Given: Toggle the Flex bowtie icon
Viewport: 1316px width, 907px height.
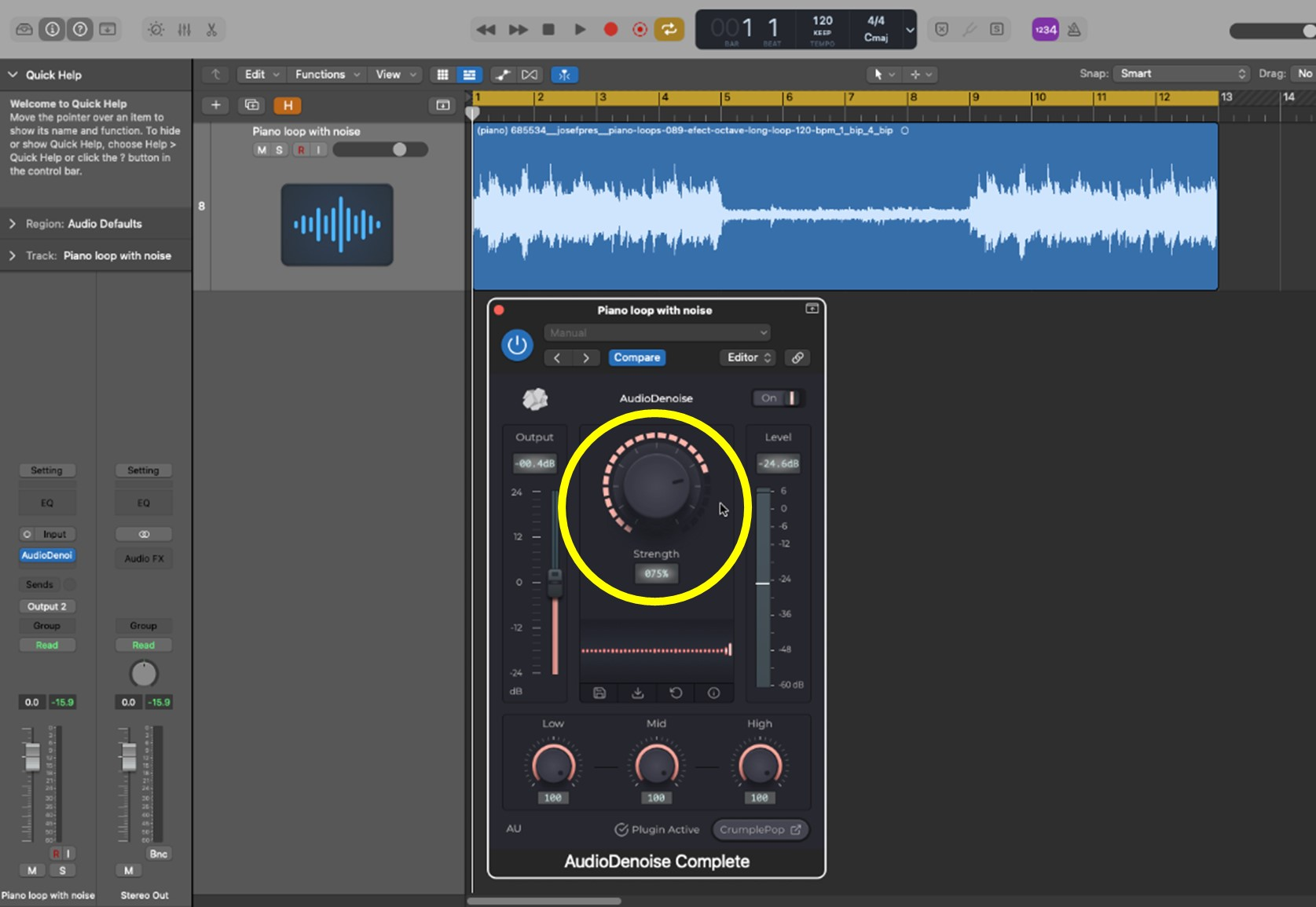Looking at the screenshot, I should coord(530,75).
